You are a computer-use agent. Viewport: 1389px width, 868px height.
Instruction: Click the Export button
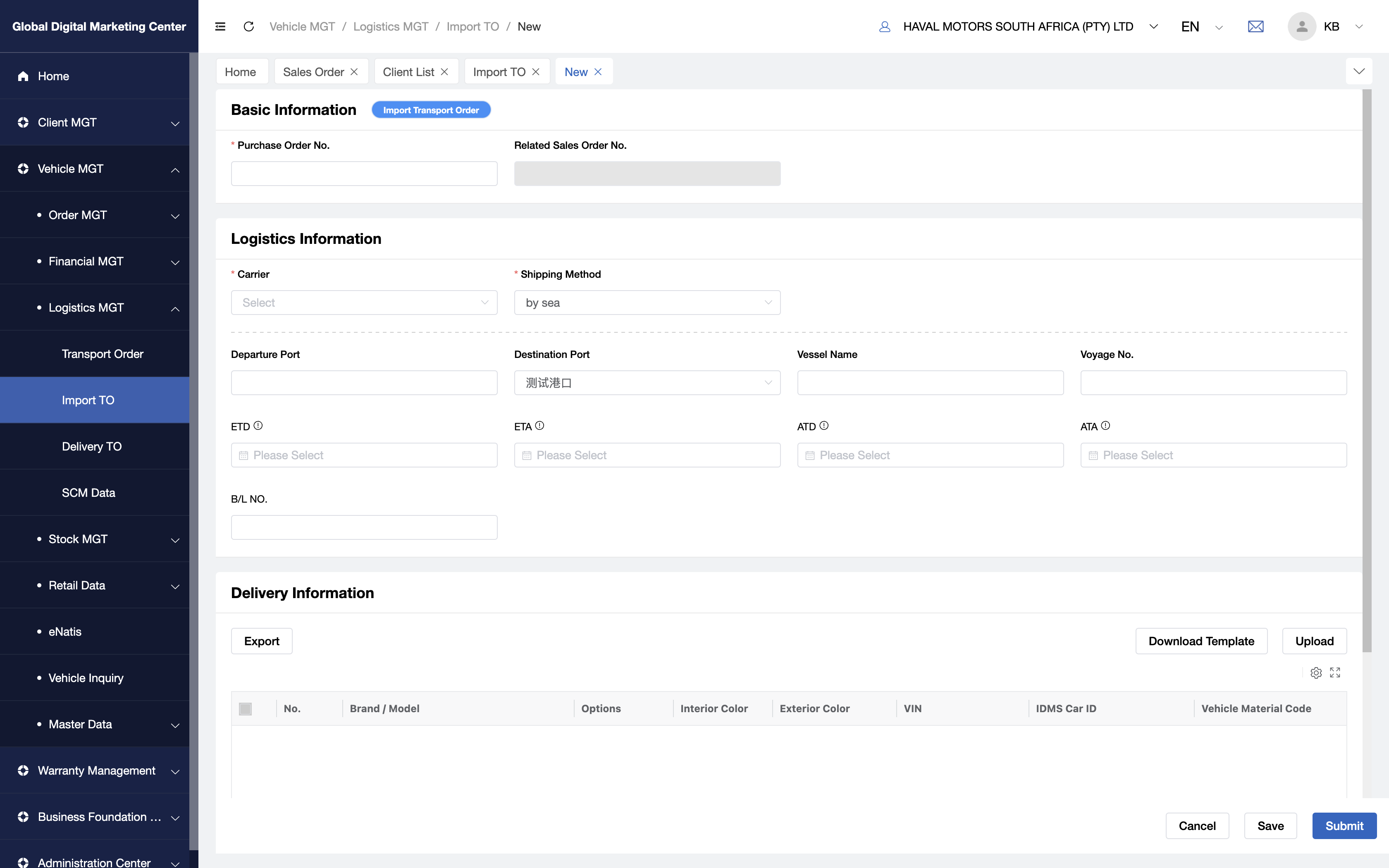pos(262,641)
